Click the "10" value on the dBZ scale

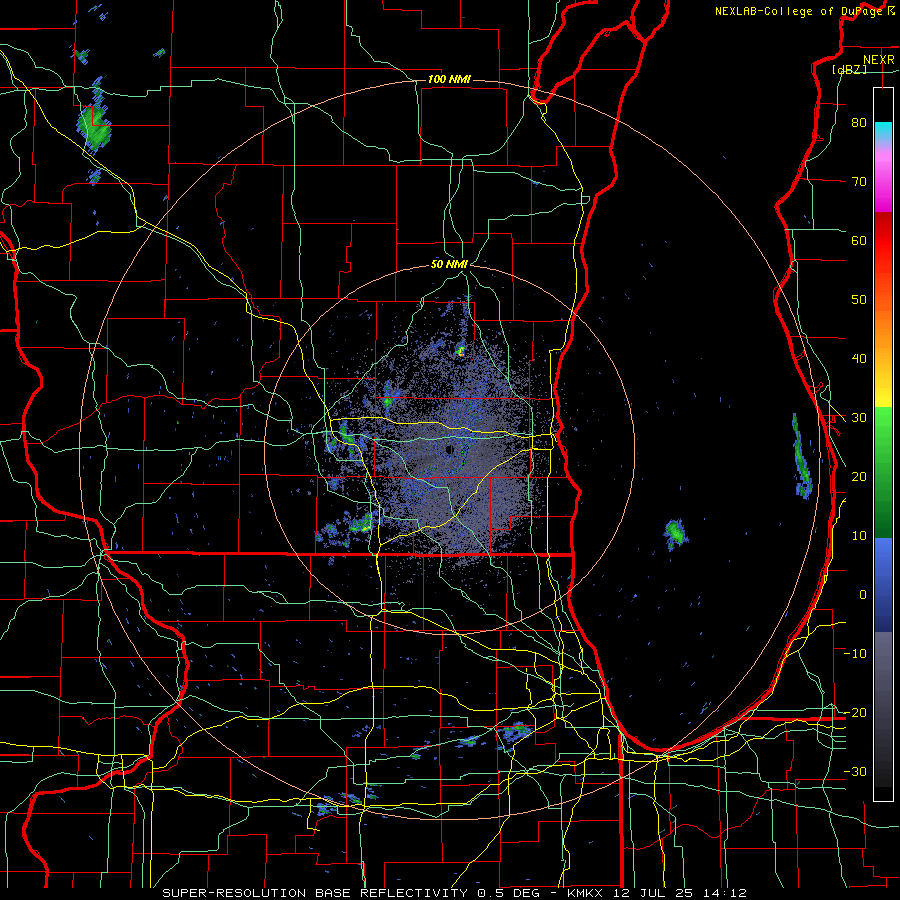(x=859, y=536)
